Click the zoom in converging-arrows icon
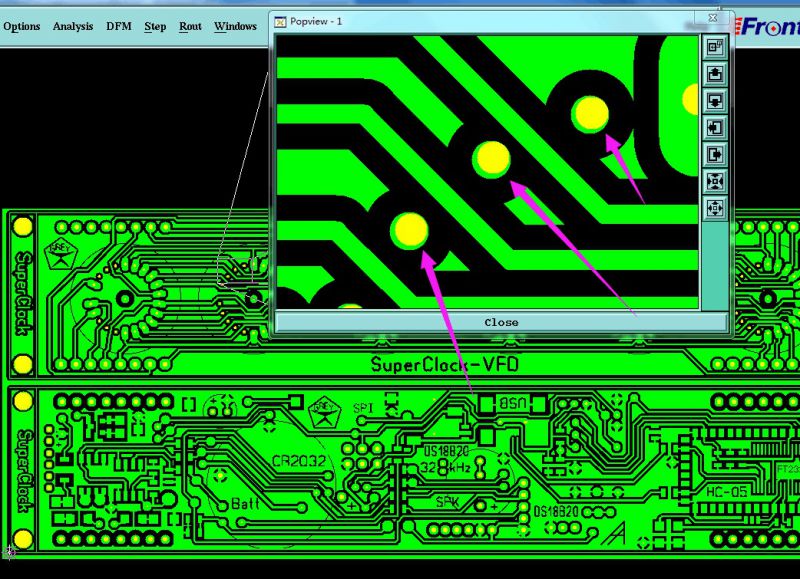This screenshot has width=800, height=579. [715, 181]
